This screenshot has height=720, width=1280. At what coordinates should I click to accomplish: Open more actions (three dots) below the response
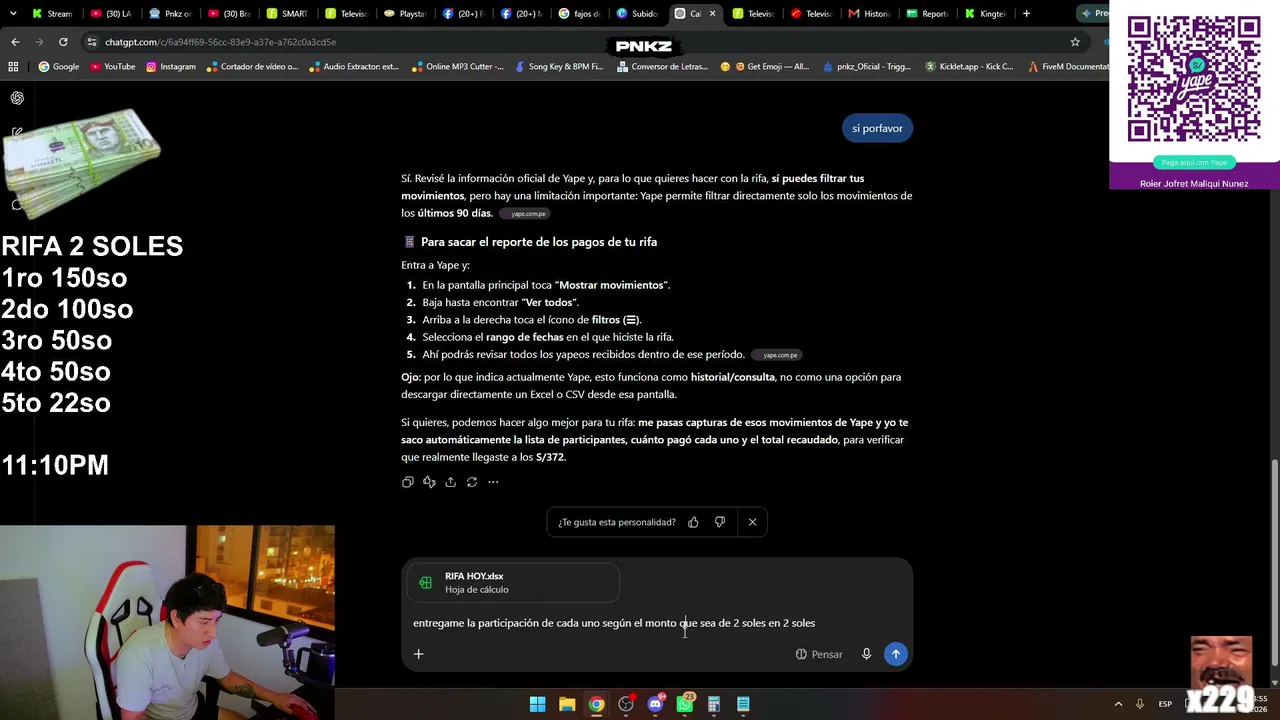[493, 482]
